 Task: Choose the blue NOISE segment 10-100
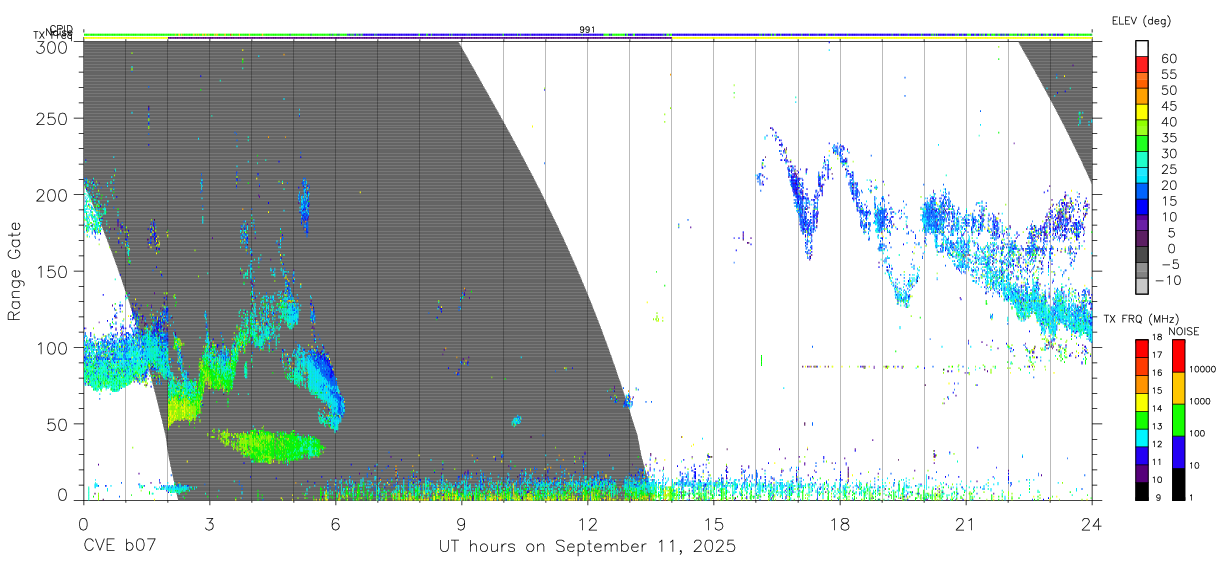pyautogui.click(x=1178, y=451)
